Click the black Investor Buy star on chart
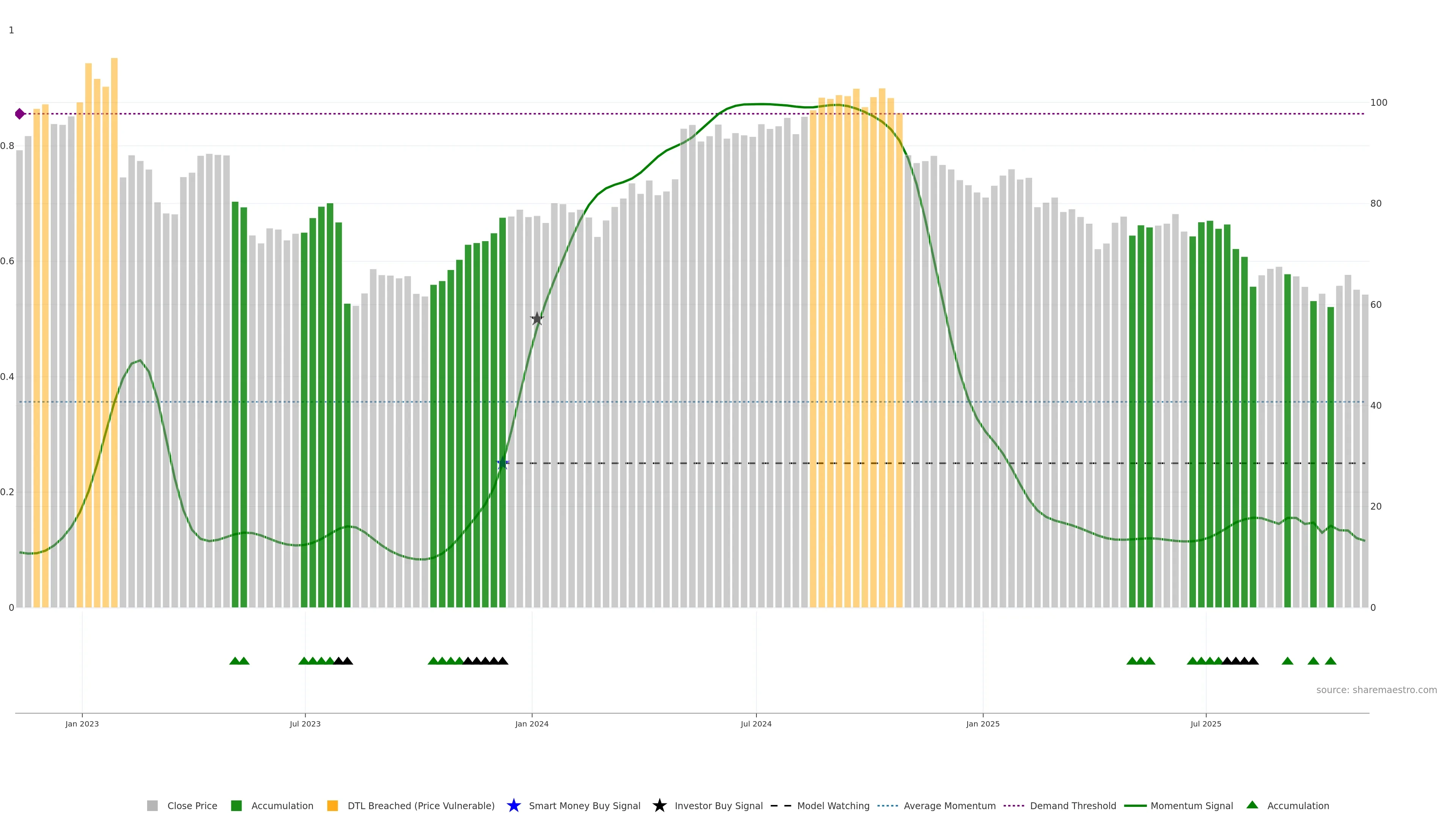Viewport: 1456px width, 819px height. [537, 319]
